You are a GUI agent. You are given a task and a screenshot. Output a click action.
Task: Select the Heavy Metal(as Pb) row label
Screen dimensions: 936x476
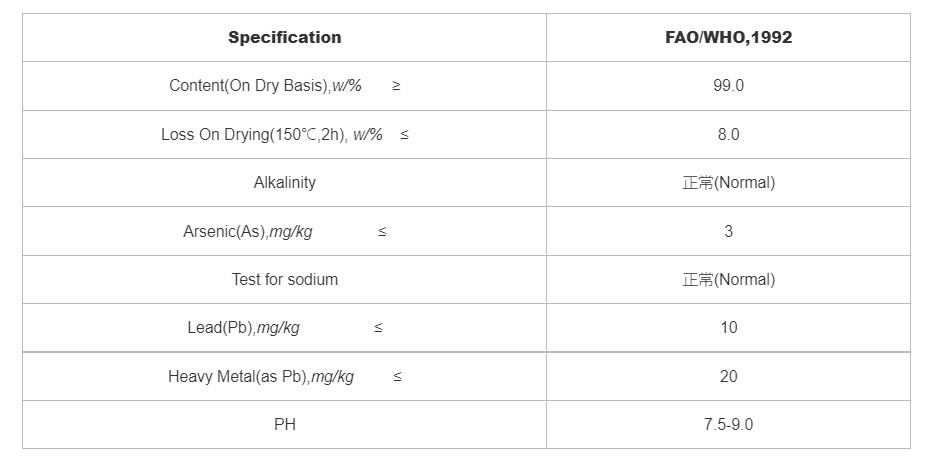pyautogui.click(x=260, y=377)
